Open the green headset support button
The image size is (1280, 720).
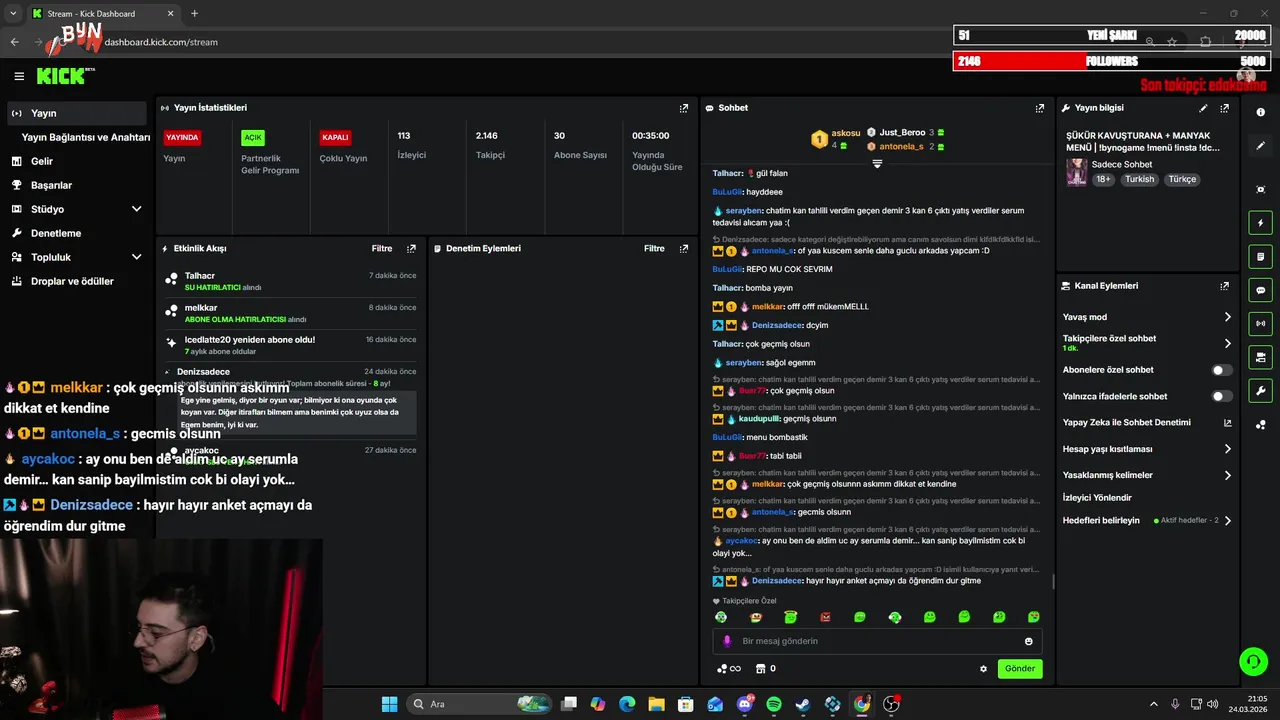click(x=1253, y=661)
